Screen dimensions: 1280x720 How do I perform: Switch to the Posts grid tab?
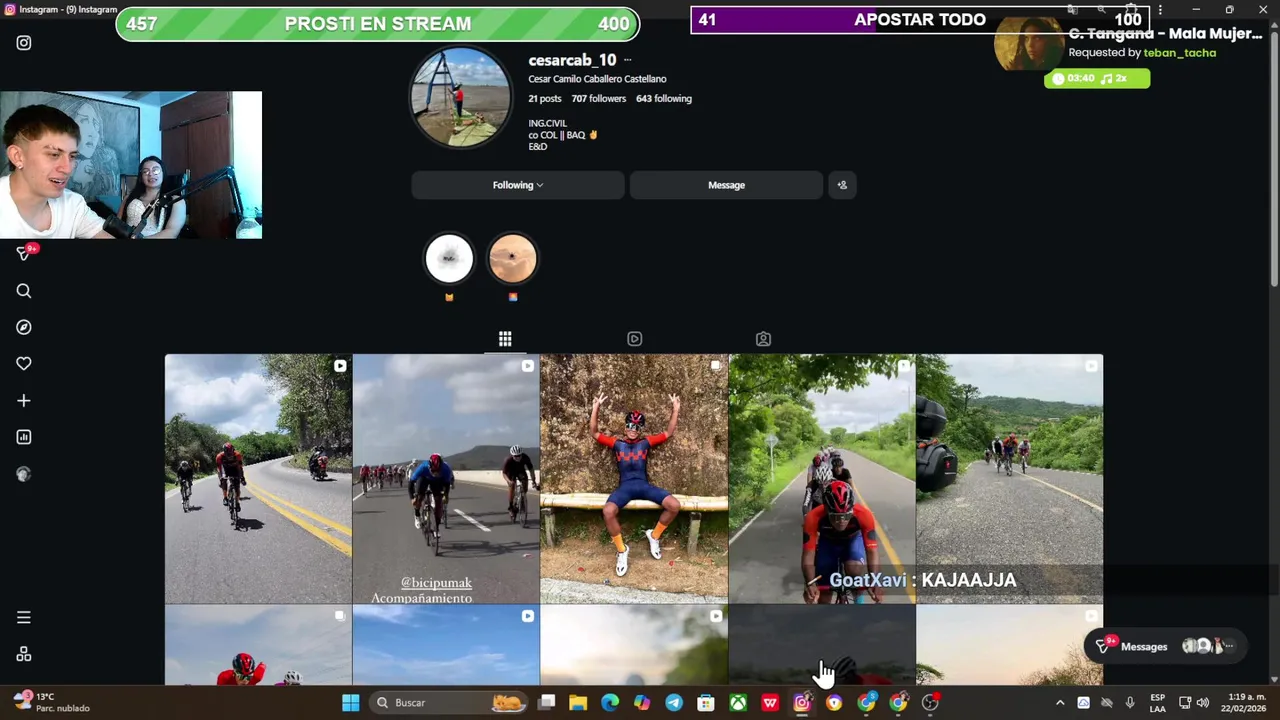click(505, 339)
